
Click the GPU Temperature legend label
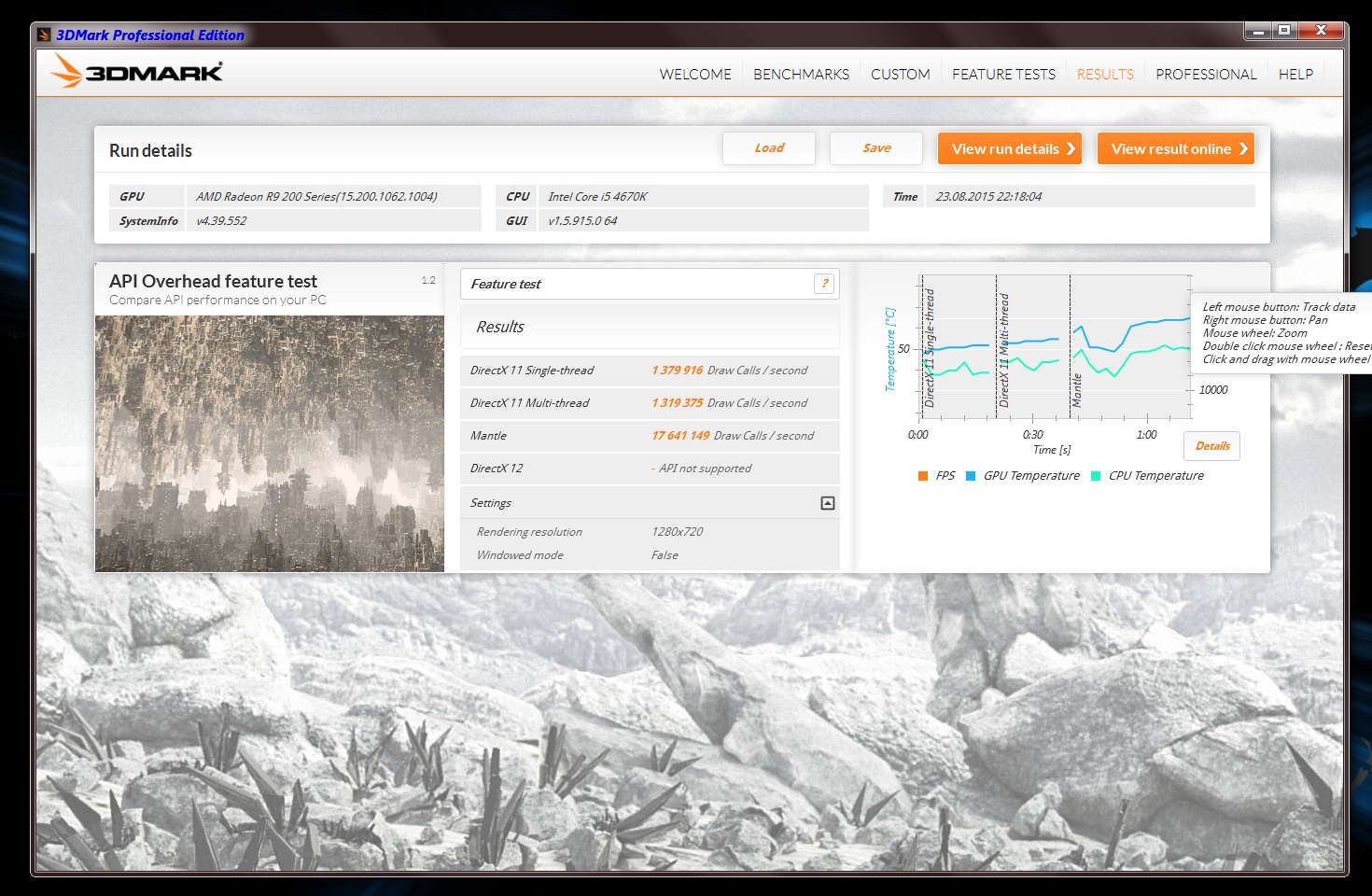[1031, 476]
